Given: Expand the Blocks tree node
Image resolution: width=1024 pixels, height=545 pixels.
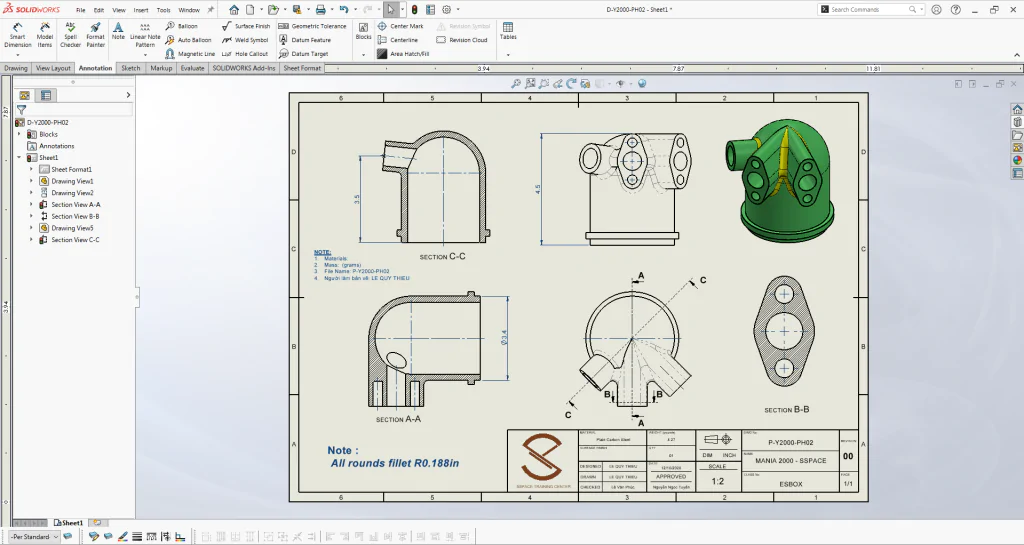Looking at the screenshot, I should [19, 134].
